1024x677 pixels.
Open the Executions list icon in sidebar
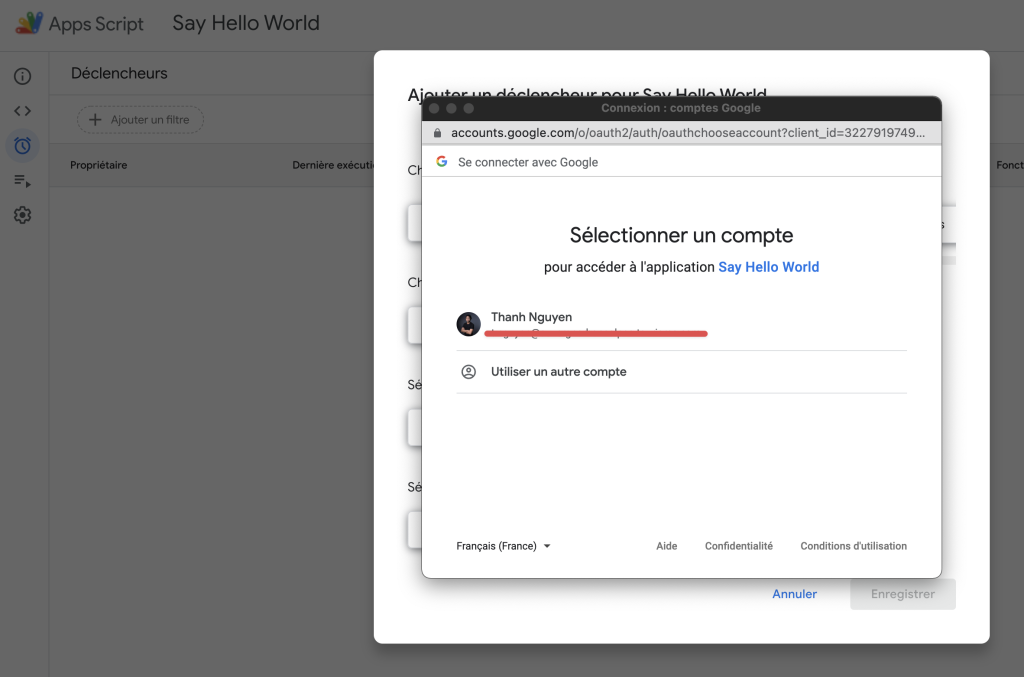[x=22, y=181]
